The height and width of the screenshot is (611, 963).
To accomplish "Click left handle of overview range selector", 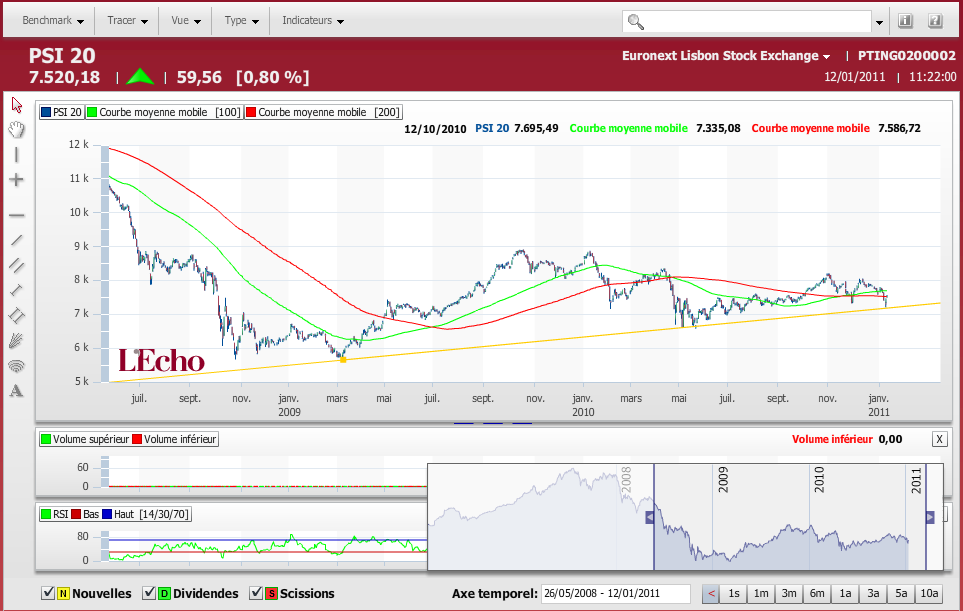I will [x=649, y=518].
